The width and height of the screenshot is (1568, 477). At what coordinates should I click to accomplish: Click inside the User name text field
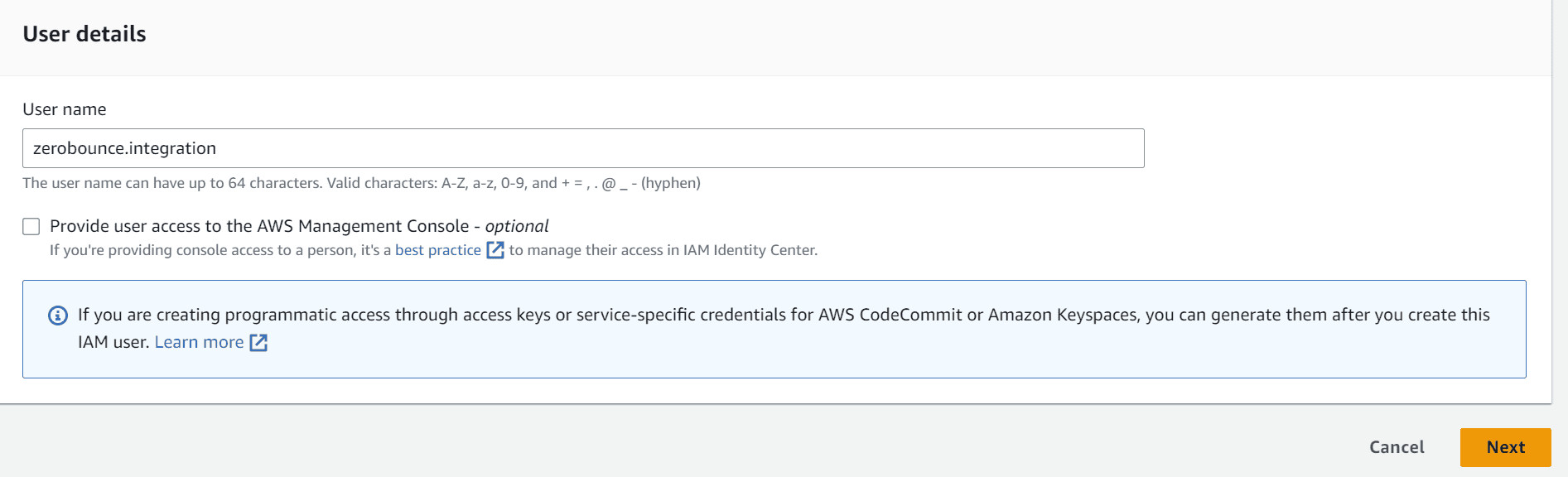(580, 147)
